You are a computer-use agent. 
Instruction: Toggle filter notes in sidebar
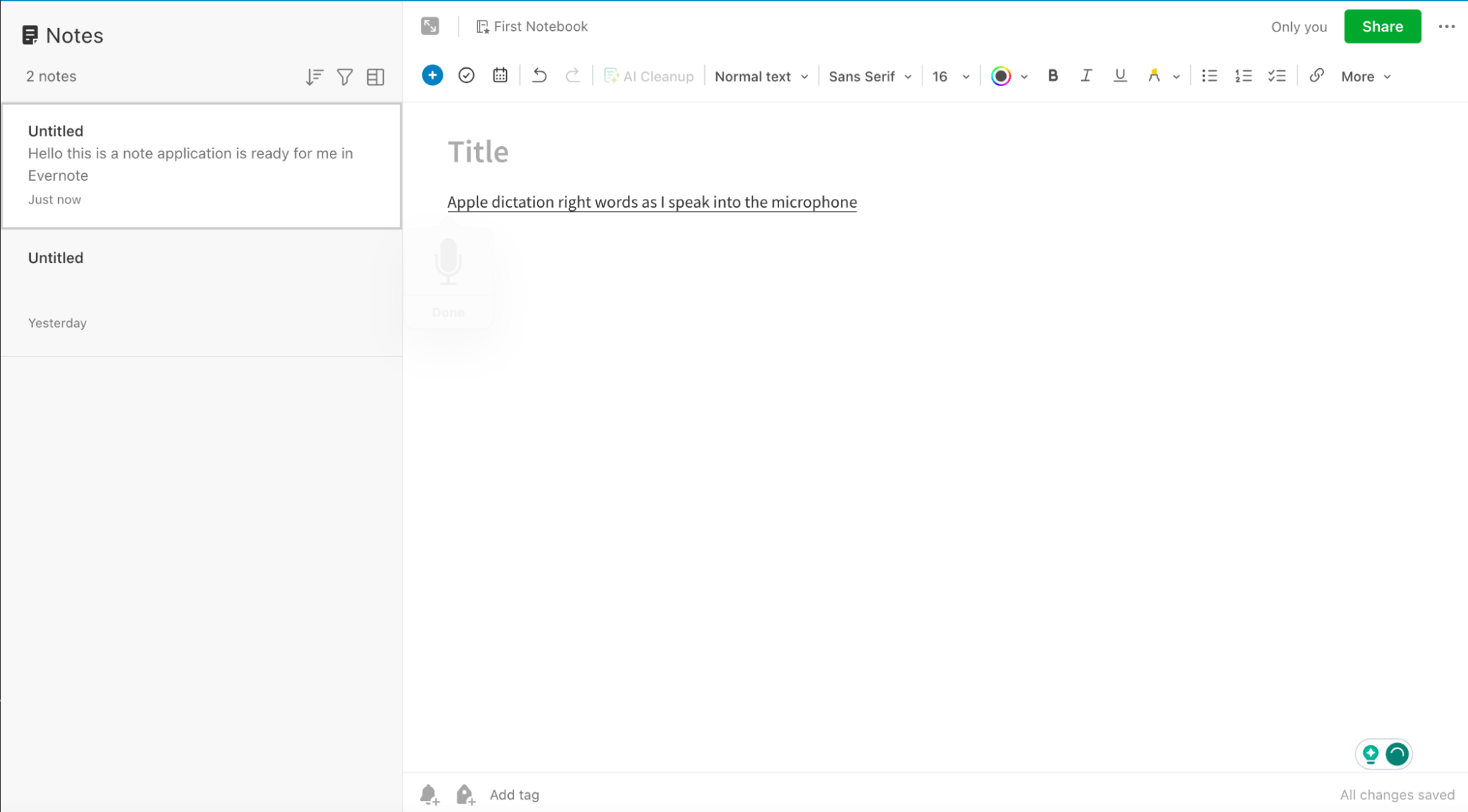click(x=344, y=76)
